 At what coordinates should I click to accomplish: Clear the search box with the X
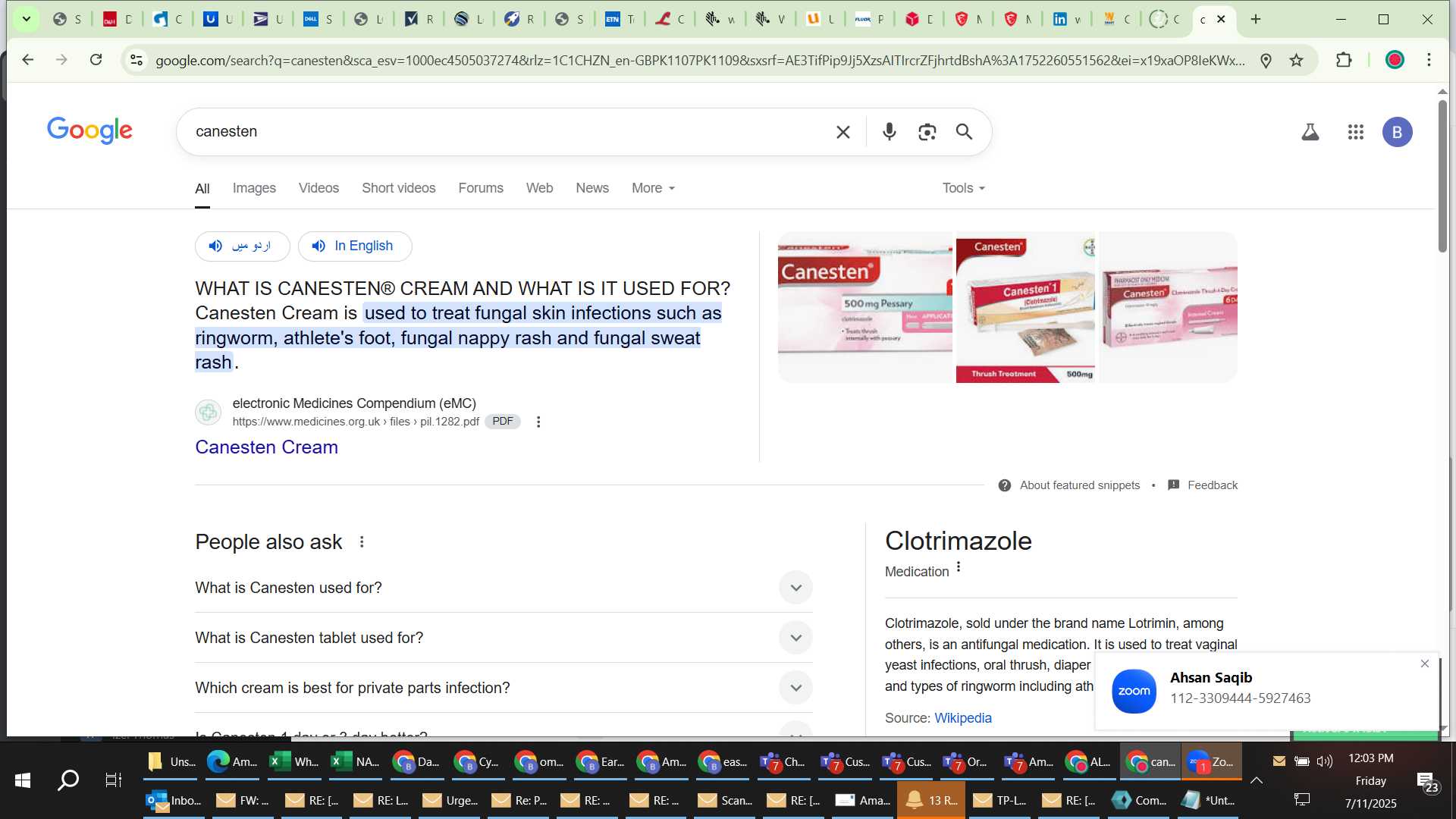(843, 132)
